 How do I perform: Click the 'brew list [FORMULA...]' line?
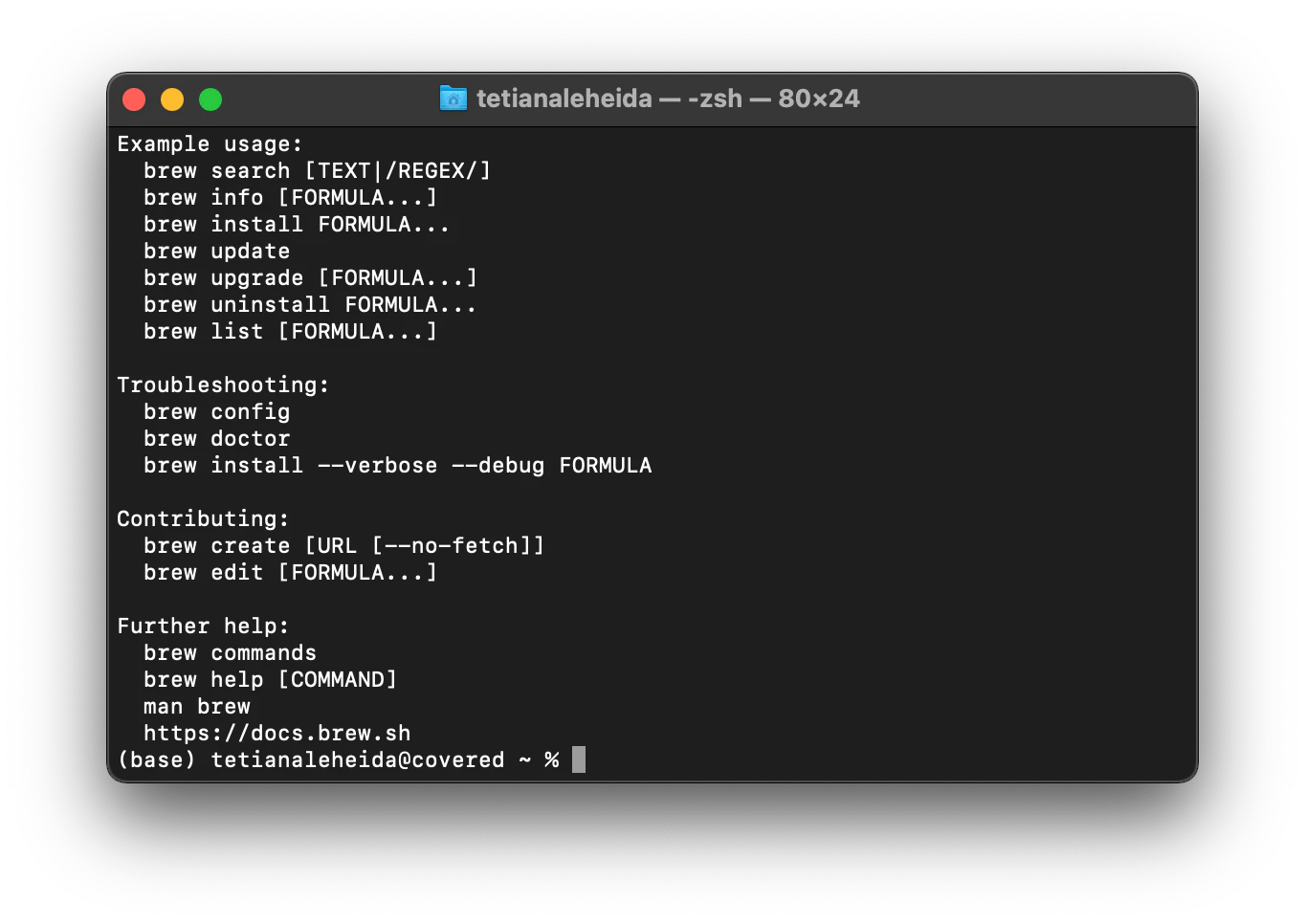pyautogui.click(x=290, y=332)
